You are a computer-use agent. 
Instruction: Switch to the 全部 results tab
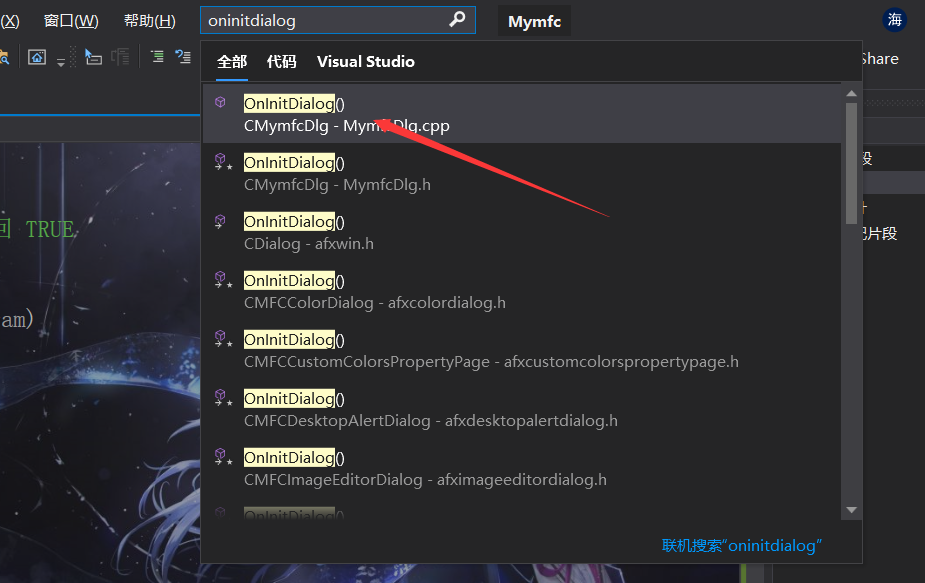click(232, 61)
